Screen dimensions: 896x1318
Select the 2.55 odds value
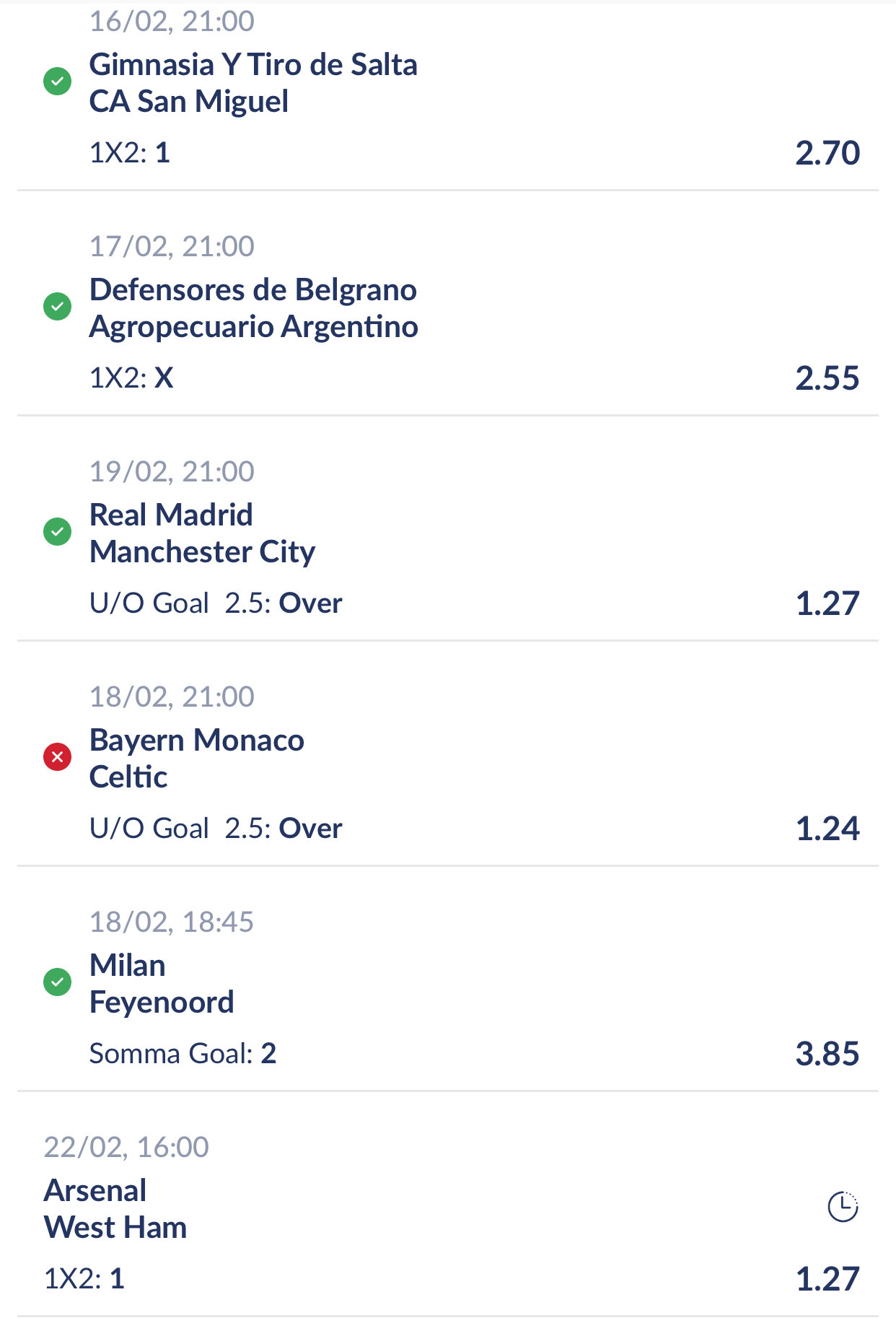pos(827,378)
